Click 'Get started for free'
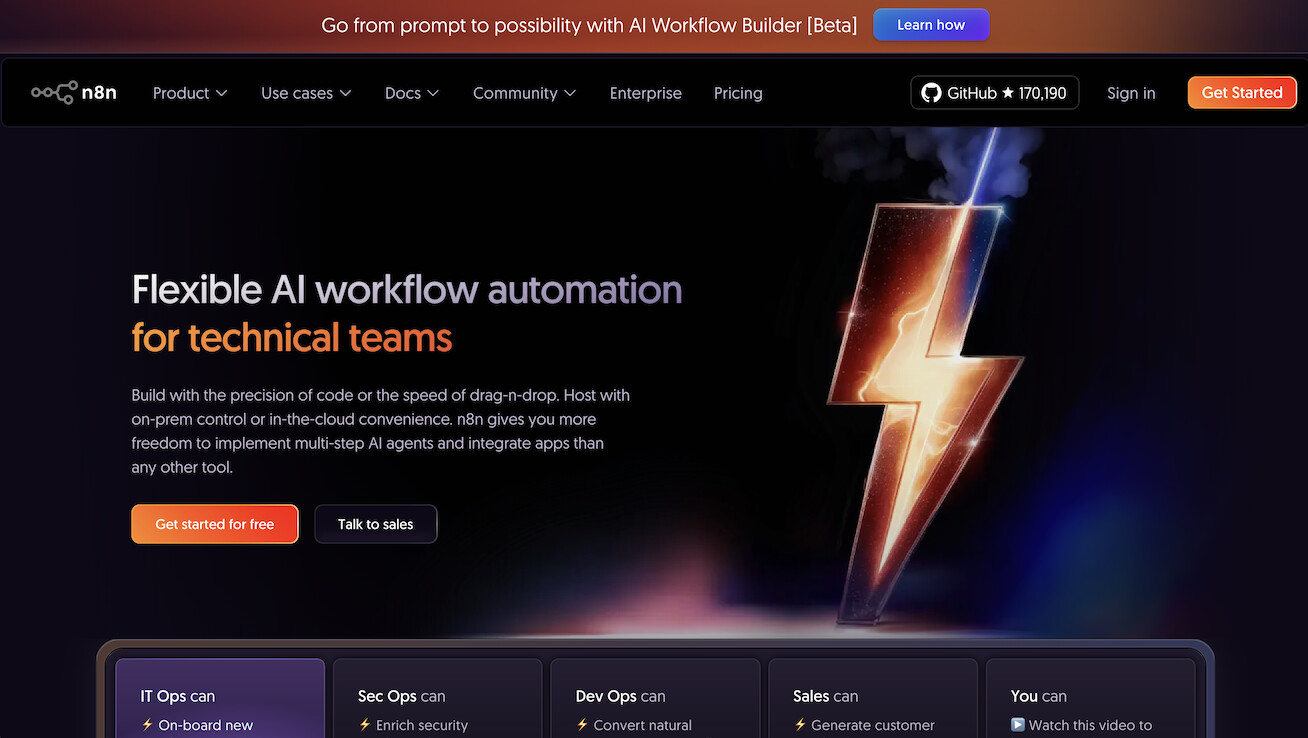 tap(214, 523)
